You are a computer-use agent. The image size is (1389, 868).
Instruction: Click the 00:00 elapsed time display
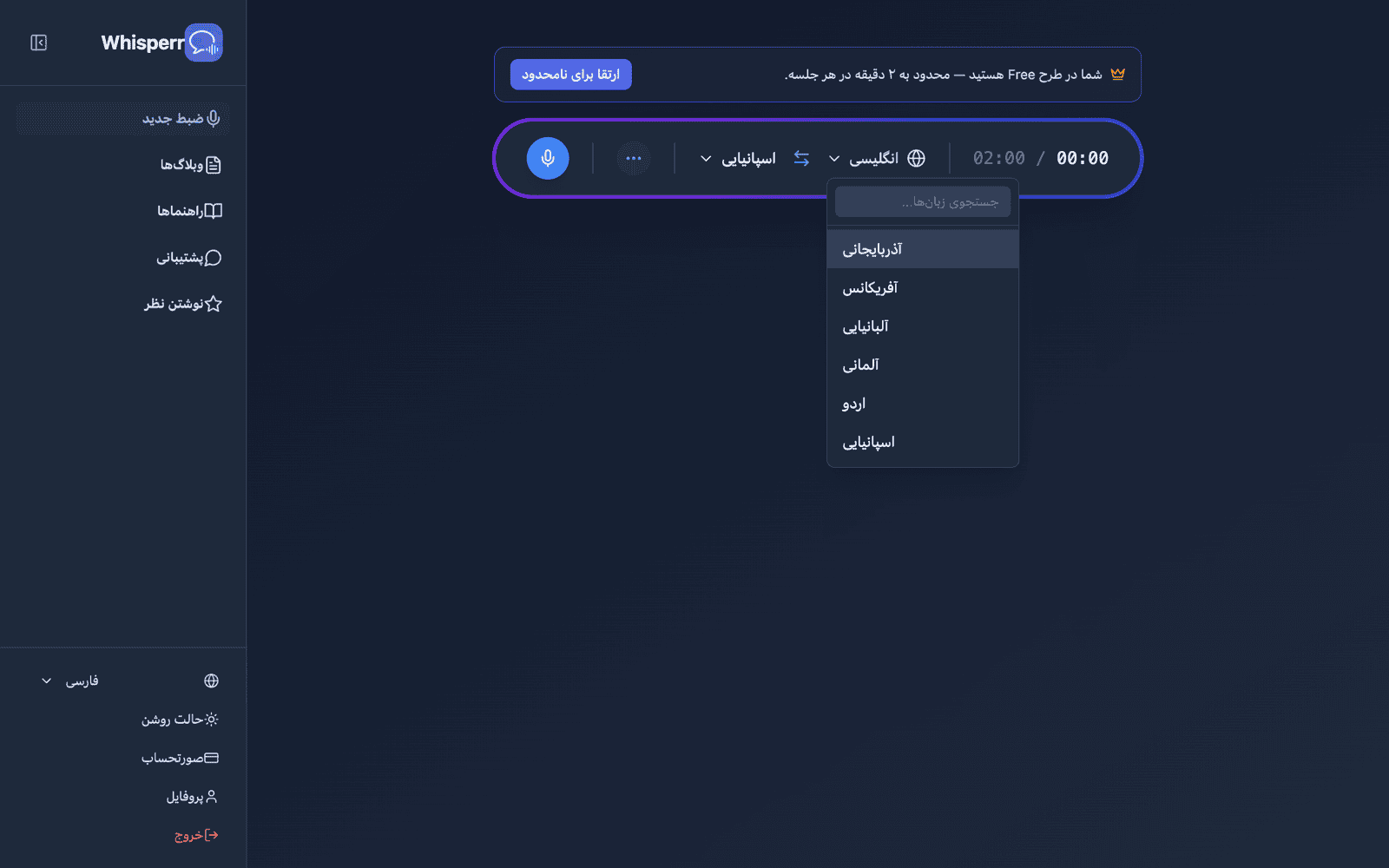1083,158
